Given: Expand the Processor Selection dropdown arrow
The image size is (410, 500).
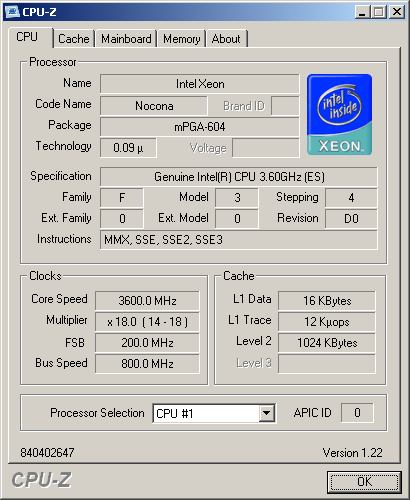Looking at the screenshot, I should (267, 413).
